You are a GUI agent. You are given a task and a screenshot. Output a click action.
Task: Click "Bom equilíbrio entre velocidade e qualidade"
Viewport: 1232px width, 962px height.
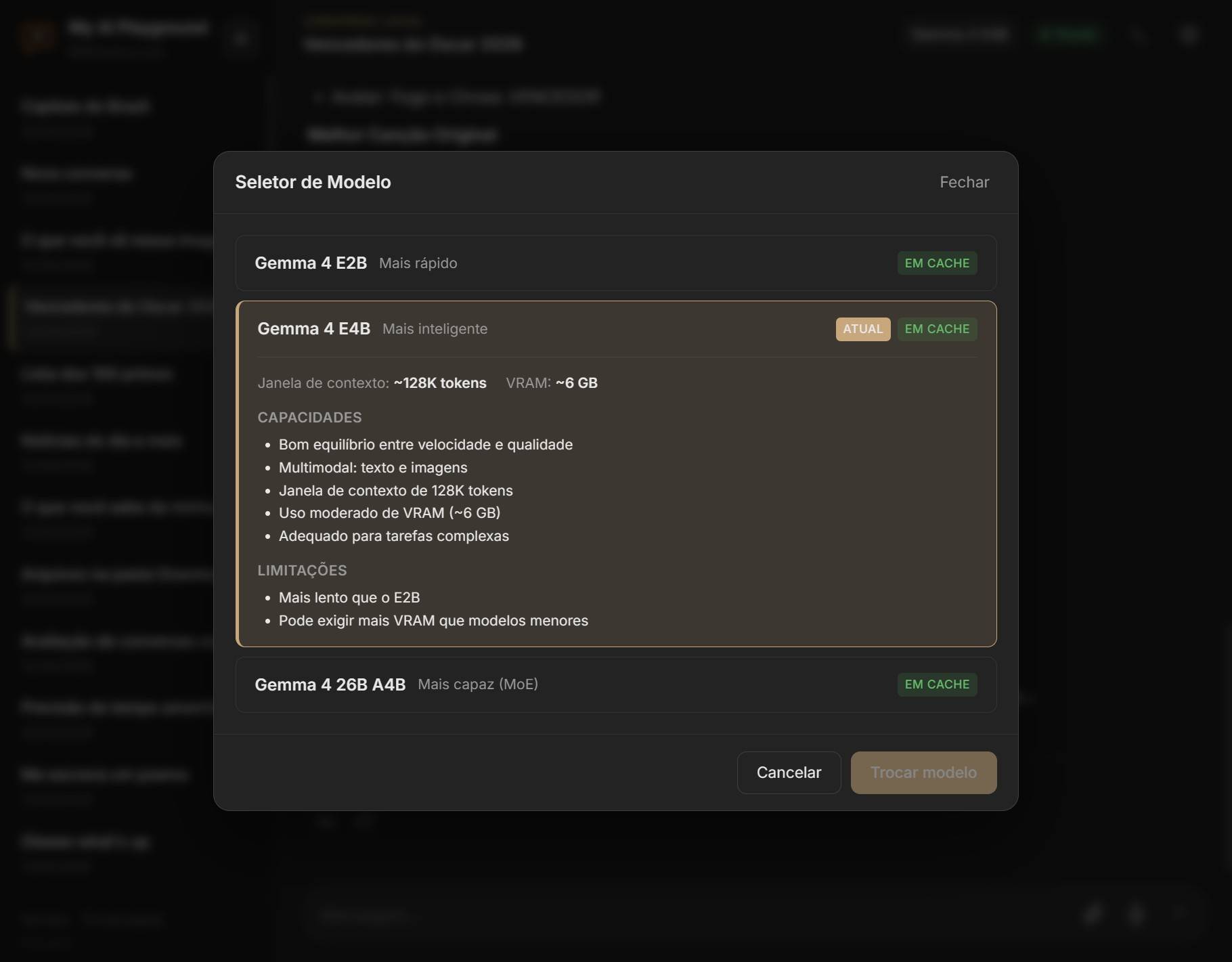(426, 445)
